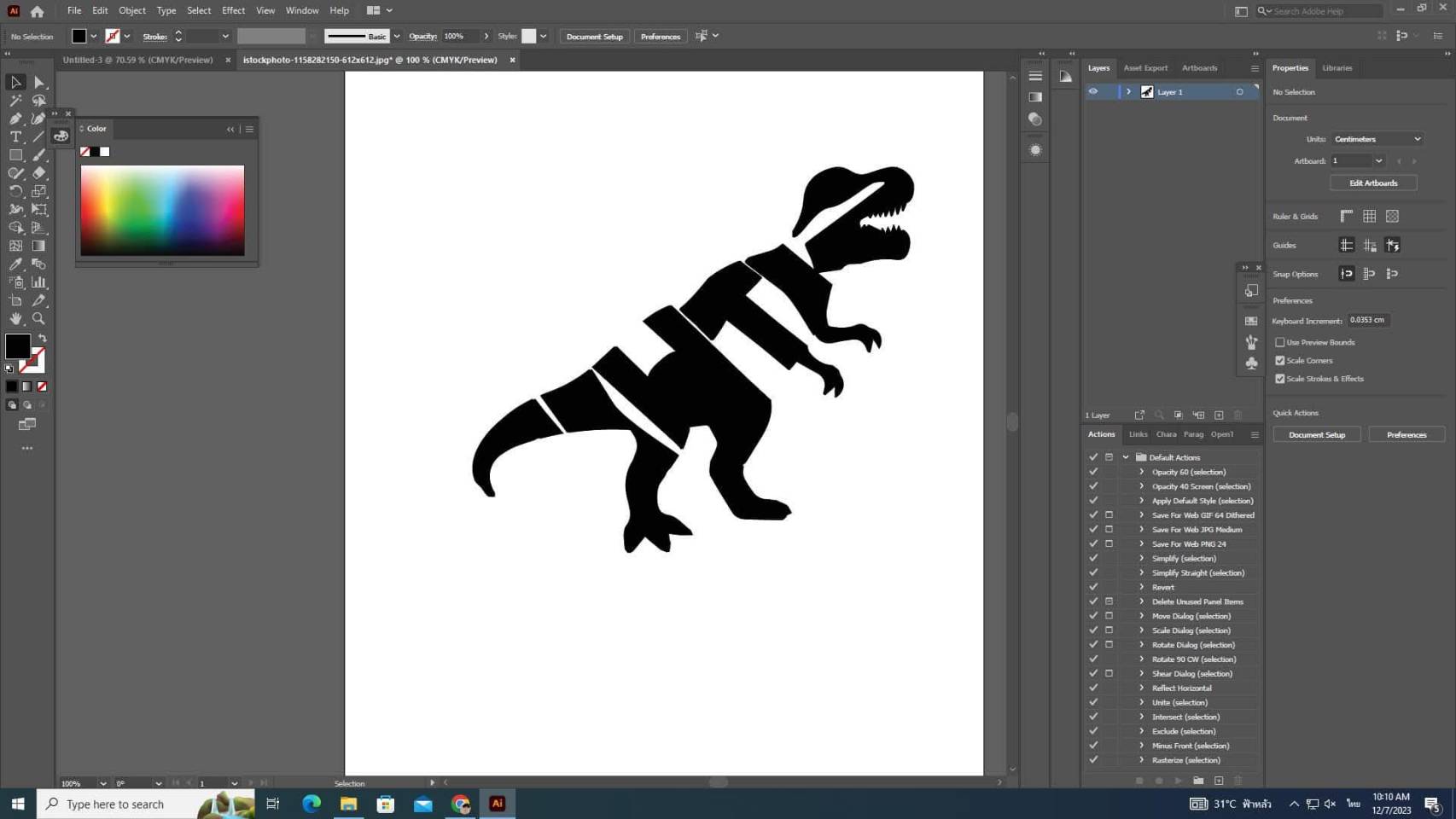Select the Rectangle tool
Screen dimensions: 1456x819
[x=15, y=155]
